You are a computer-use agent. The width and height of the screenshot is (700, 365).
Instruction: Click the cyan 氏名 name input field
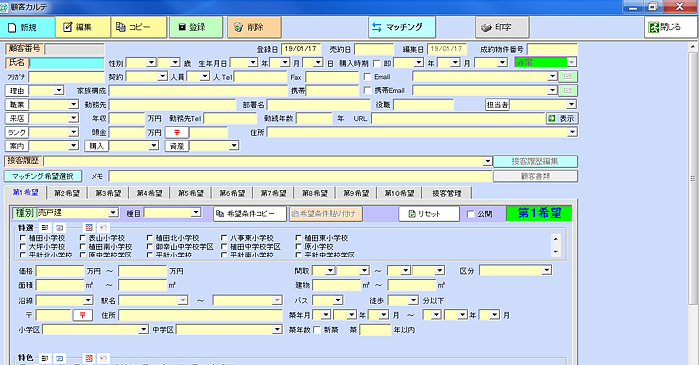[67, 63]
